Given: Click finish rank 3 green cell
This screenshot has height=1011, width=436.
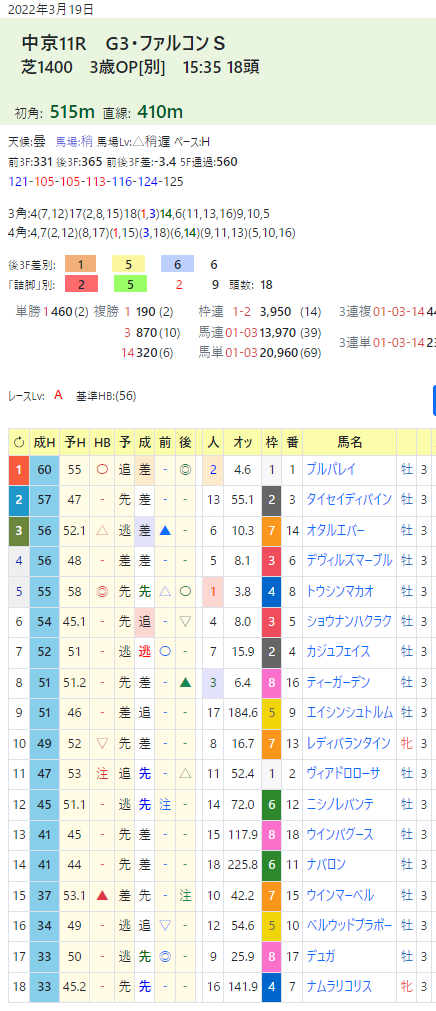Looking at the screenshot, I should coord(19,531).
